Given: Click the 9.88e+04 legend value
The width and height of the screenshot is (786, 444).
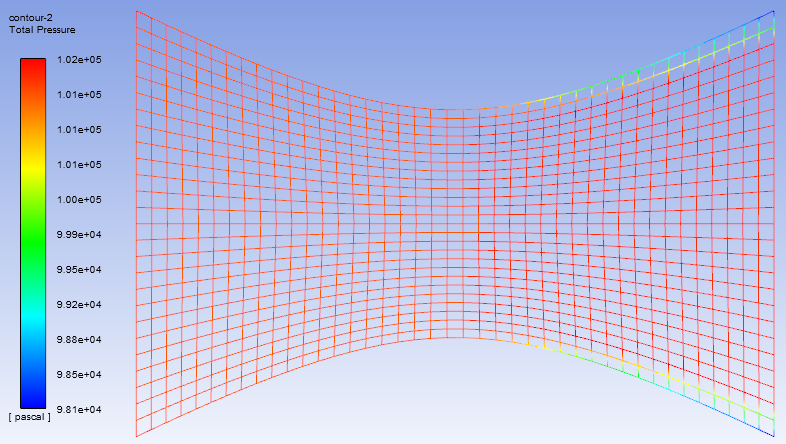Looking at the screenshot, I should pos(79,340).
